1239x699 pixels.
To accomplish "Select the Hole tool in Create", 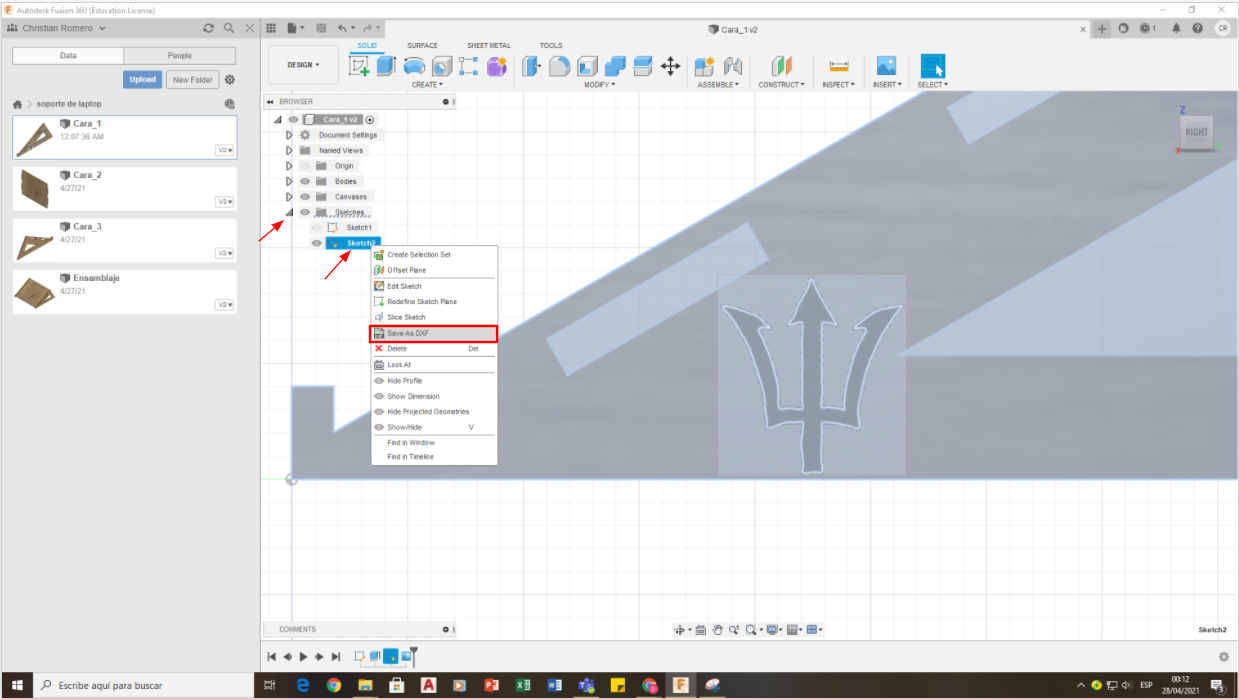I will tap(441, 66).
